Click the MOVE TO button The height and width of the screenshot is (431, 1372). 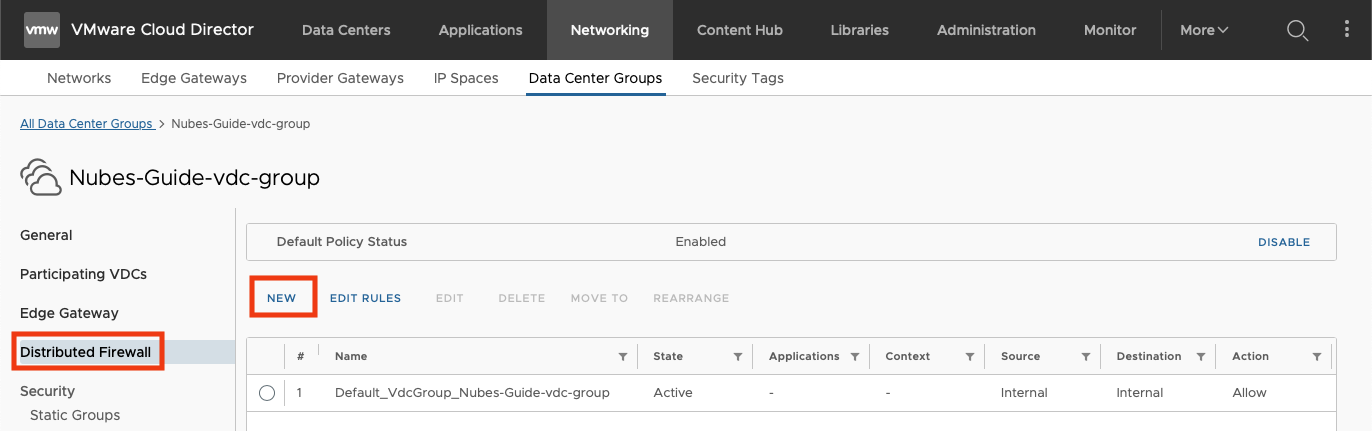click(x=599, y=298)
